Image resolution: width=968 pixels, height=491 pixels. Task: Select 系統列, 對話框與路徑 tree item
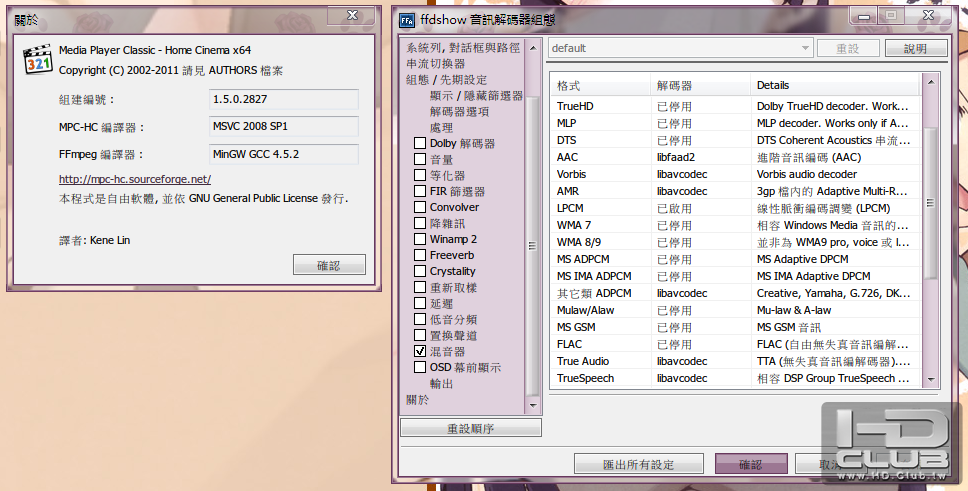tap(463, 48)
